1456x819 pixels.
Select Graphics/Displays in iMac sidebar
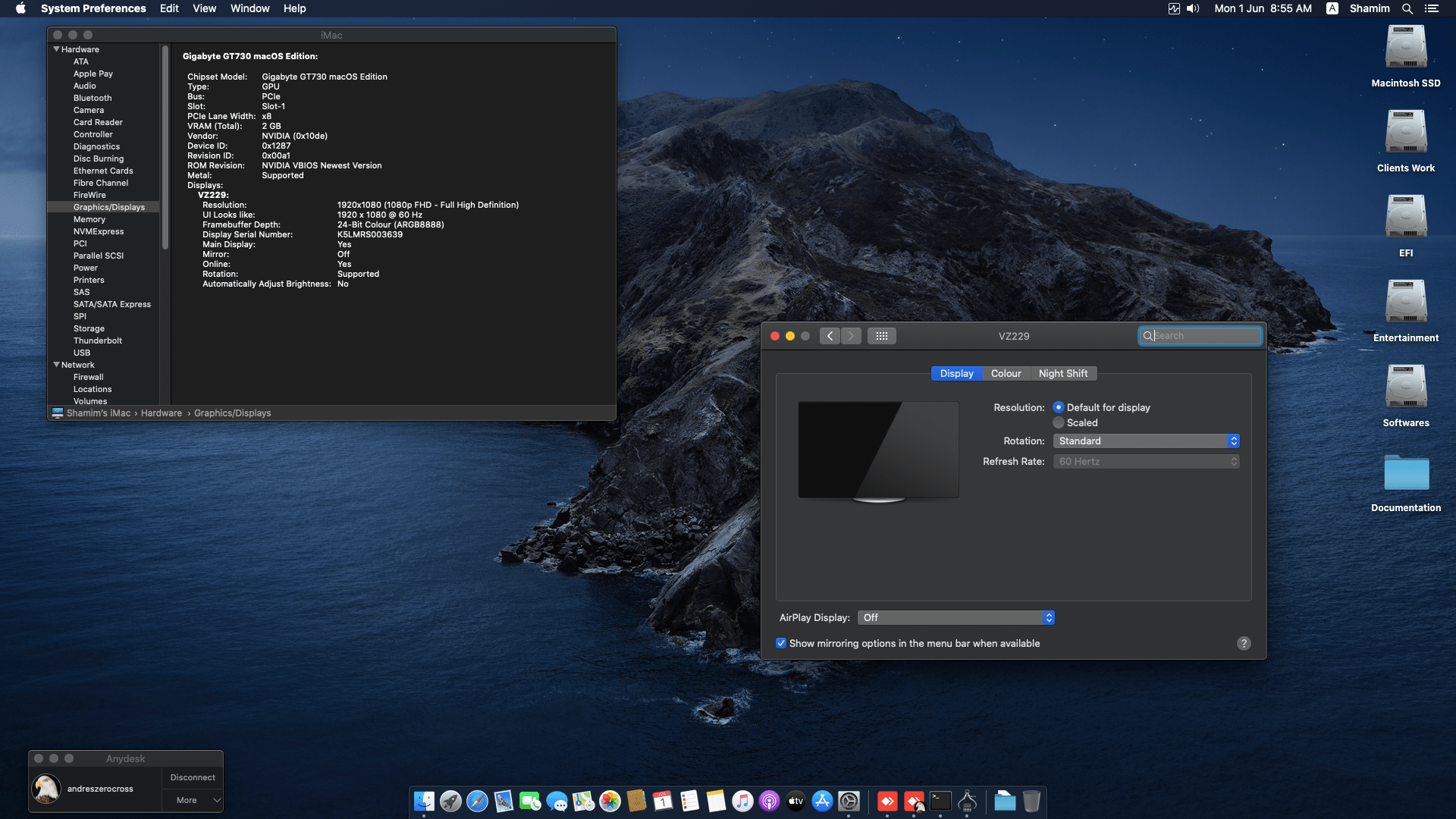[109, 207]
